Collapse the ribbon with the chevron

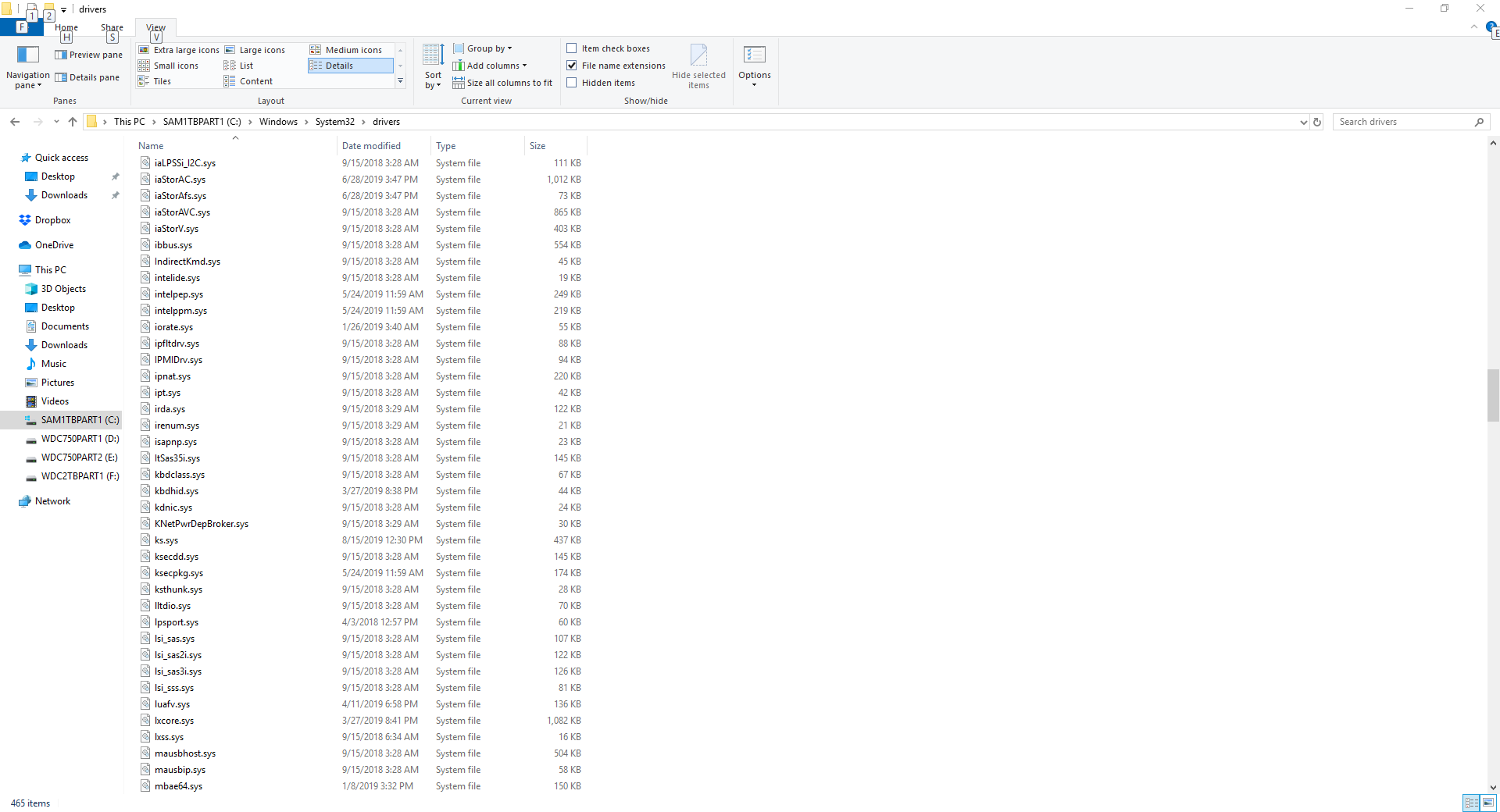point(1474,27)
